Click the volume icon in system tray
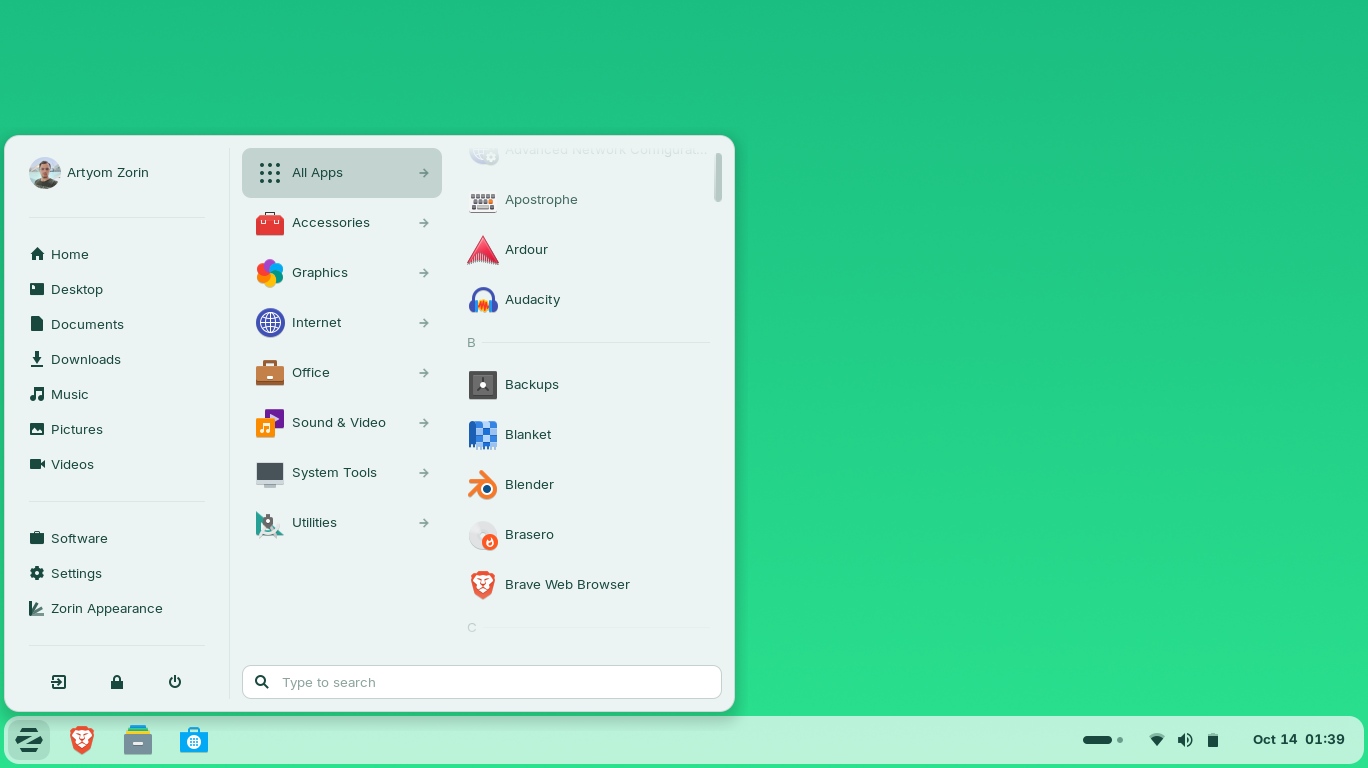 (1185, 740)
